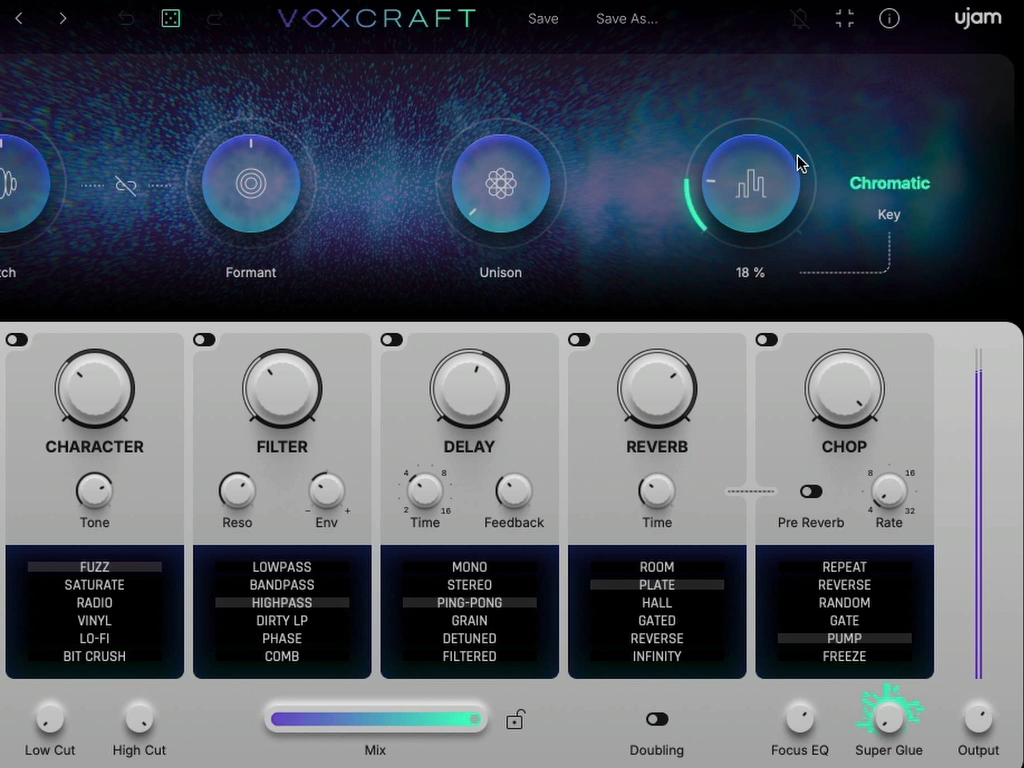The height and width of the screenshot is (768, 1024).
Task: Click the redo arrow icon
Action: click(x=215, y=18)
